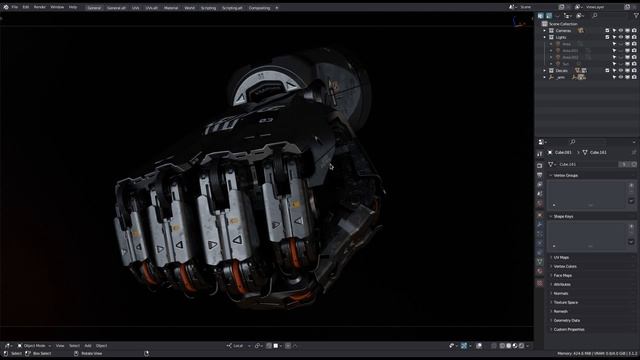Switch to the Scripting workspace tab
Screen dimensions: 640x360
coord(208,8)
